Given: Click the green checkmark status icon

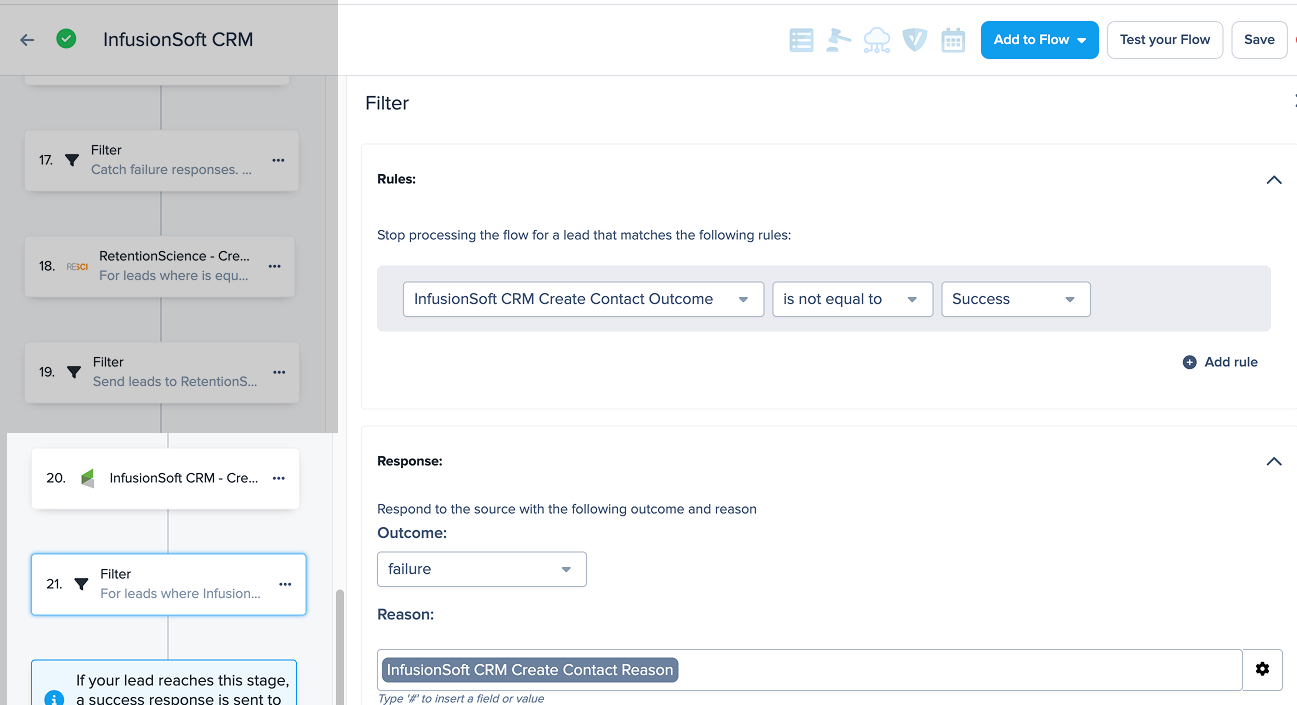Looking at the screenshot, I should [x=66, y=40].
